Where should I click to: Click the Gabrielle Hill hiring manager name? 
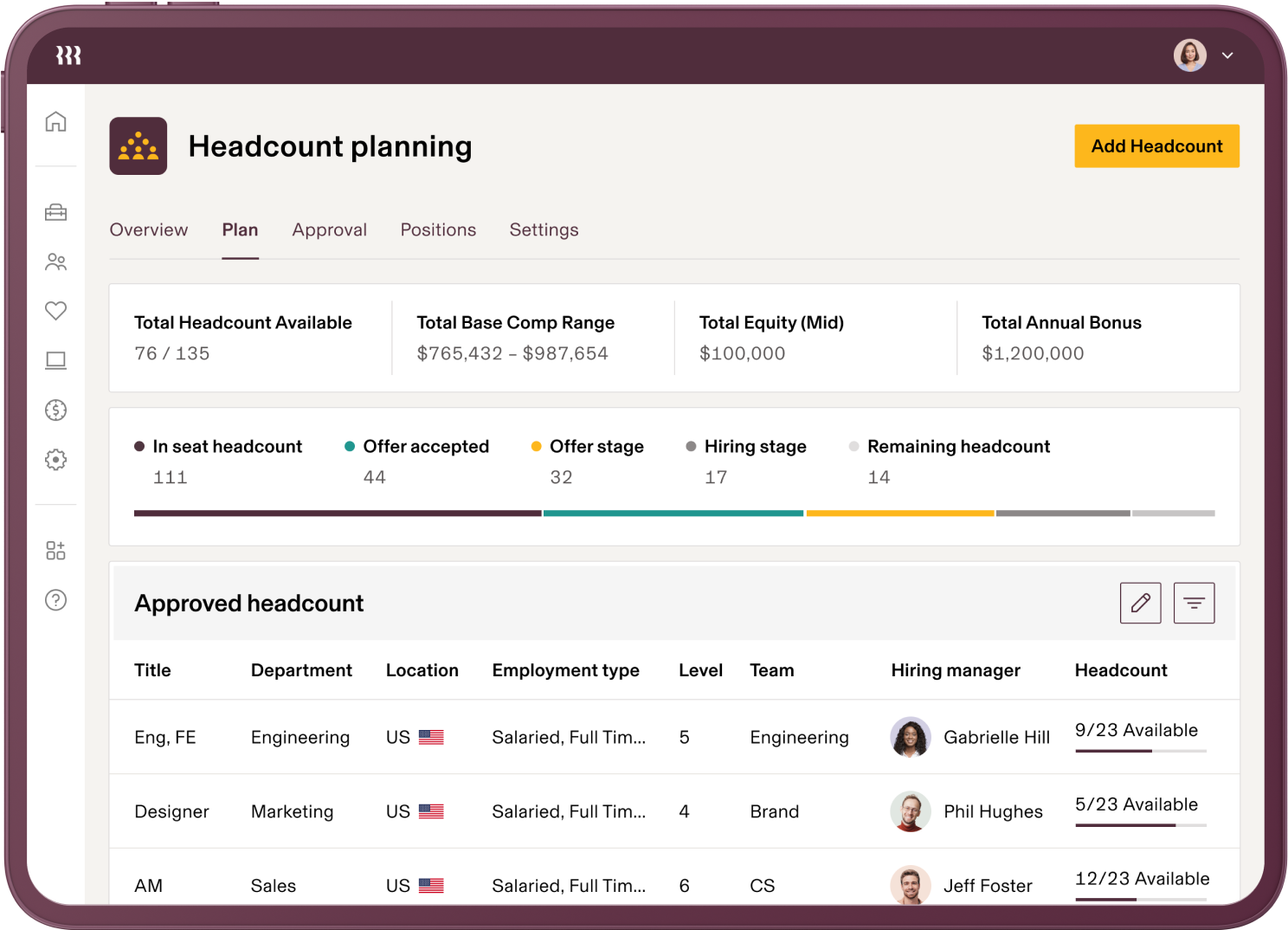pos(996,738)
